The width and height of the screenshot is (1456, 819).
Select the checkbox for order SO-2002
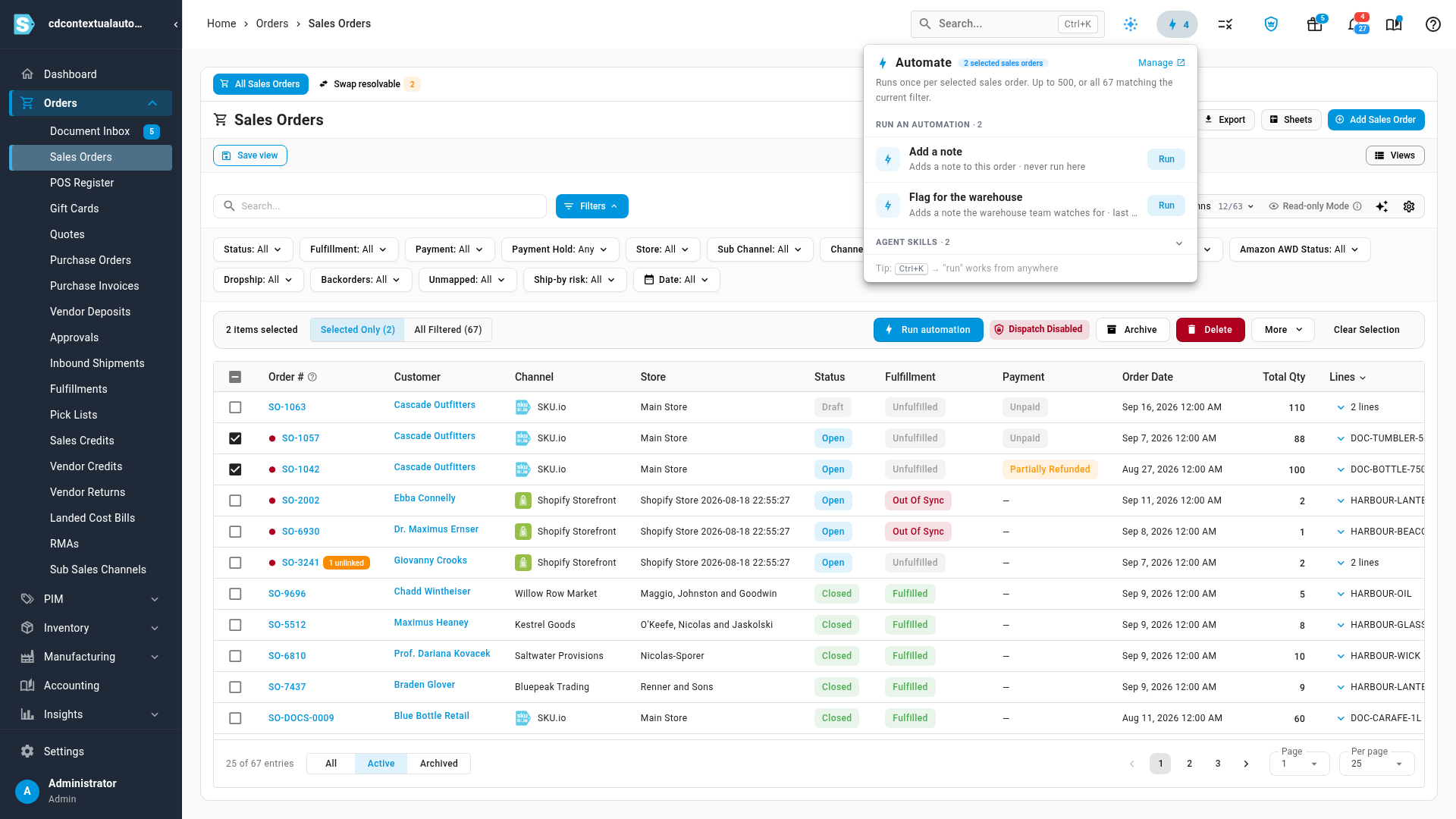point(235,500)
